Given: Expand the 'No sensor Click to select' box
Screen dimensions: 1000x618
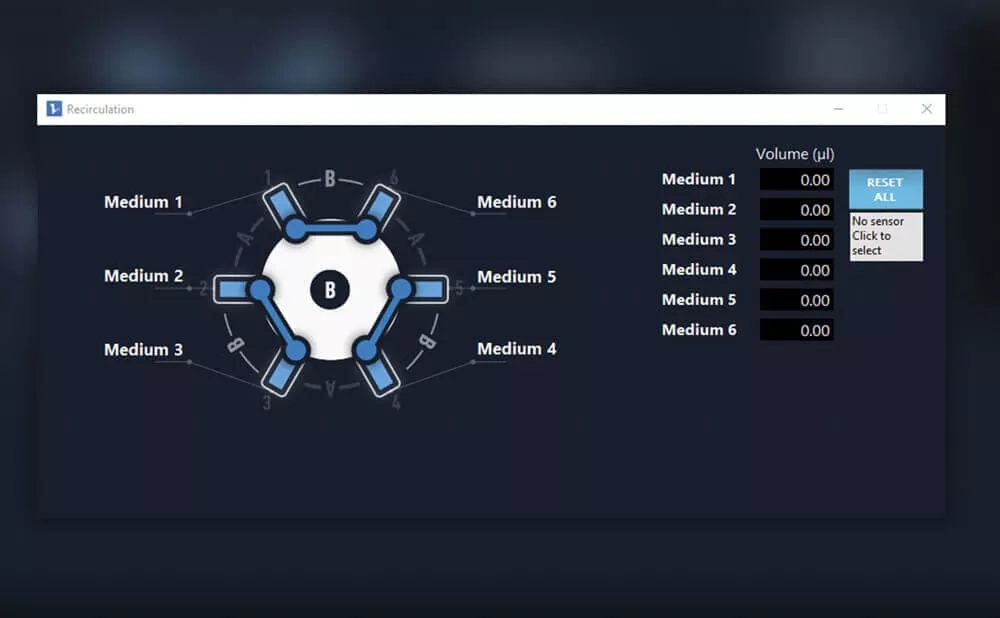Looking at the screenshot, I should [886, 236].
